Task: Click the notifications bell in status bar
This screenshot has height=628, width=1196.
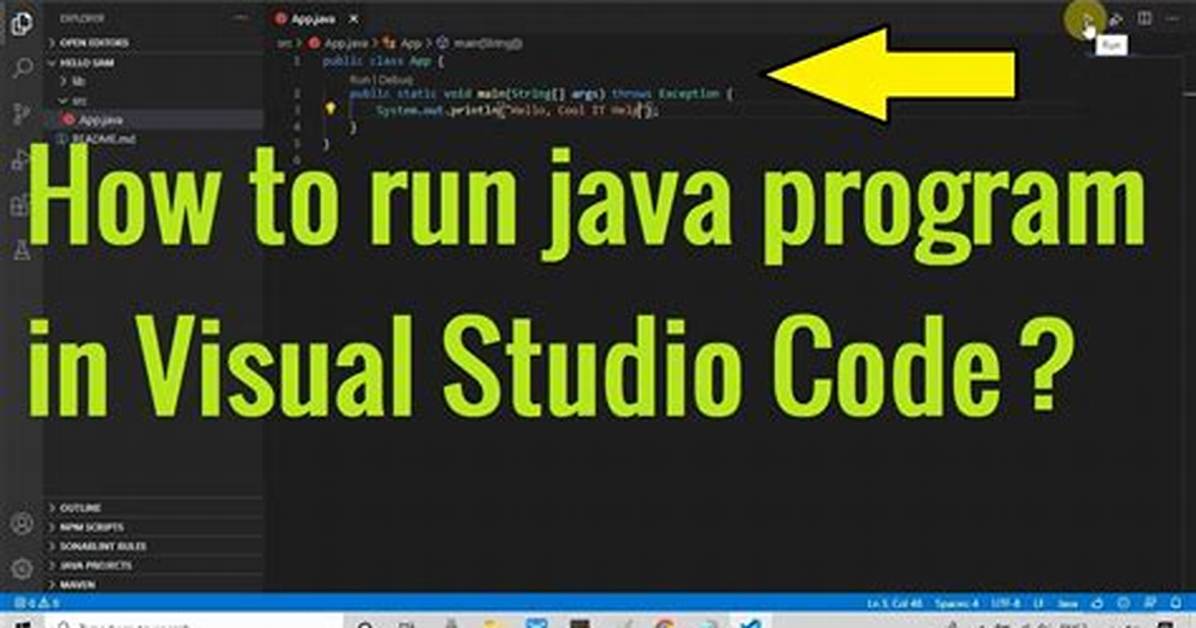Action: click(1175, 603)
